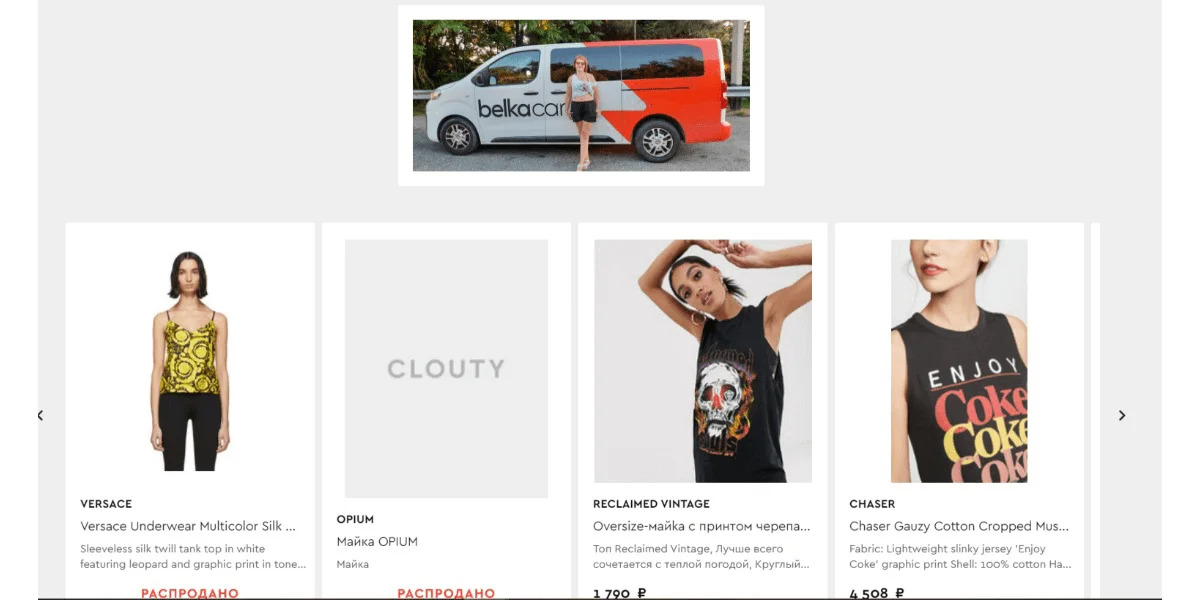Open the belkacar van photo
The width and height of the screenshot is (1200, 600).
point(581,96)
